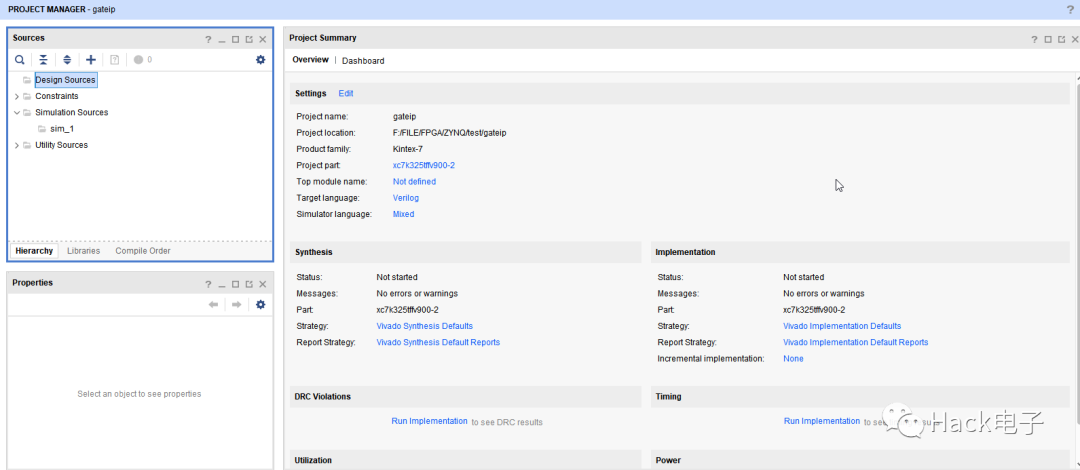1080x470 pixels.
Task: Click the Mixed simulator language link
Action: click(x=403, y=214)
